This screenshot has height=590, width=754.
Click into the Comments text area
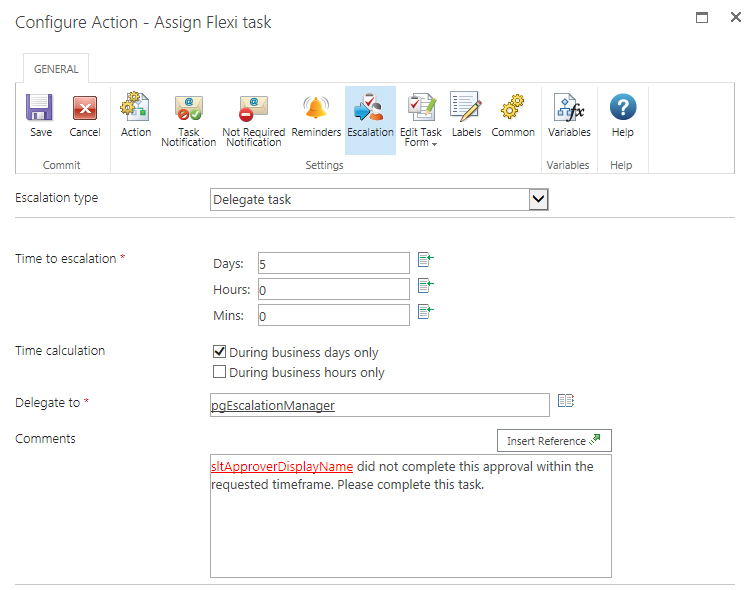(410, 530)
